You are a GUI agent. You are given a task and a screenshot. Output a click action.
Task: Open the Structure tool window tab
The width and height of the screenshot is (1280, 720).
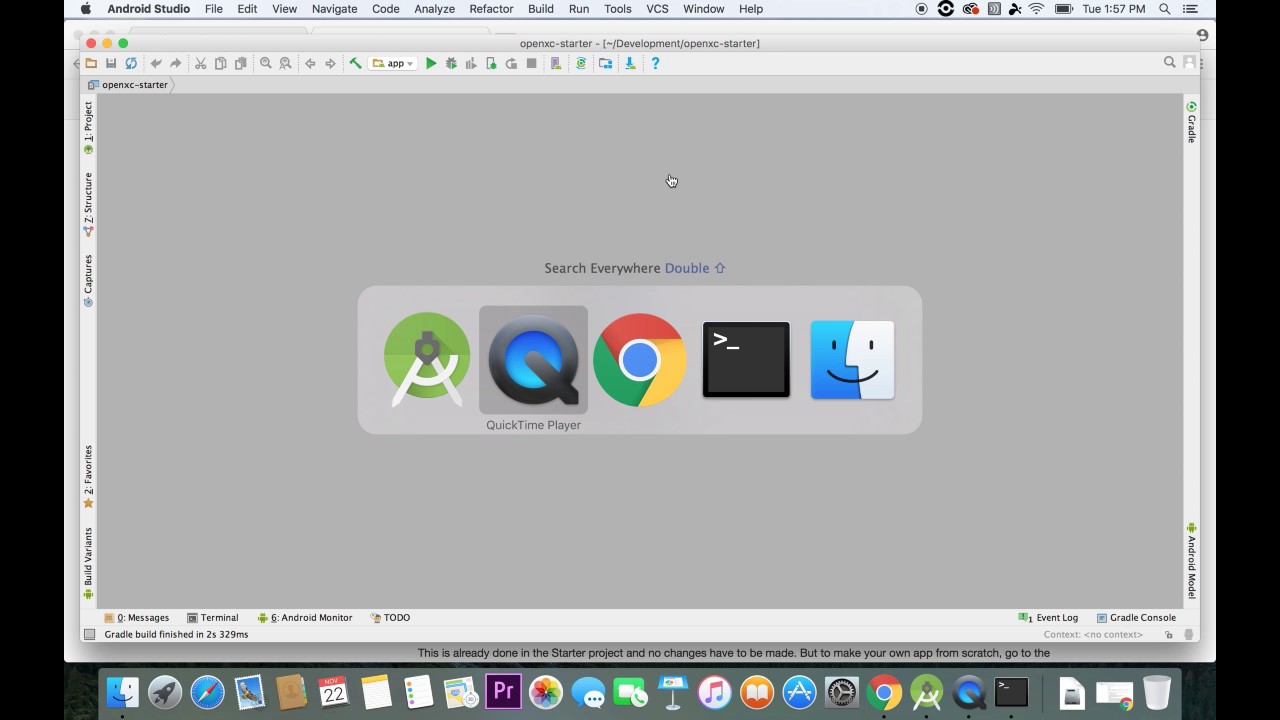(88, 204)
